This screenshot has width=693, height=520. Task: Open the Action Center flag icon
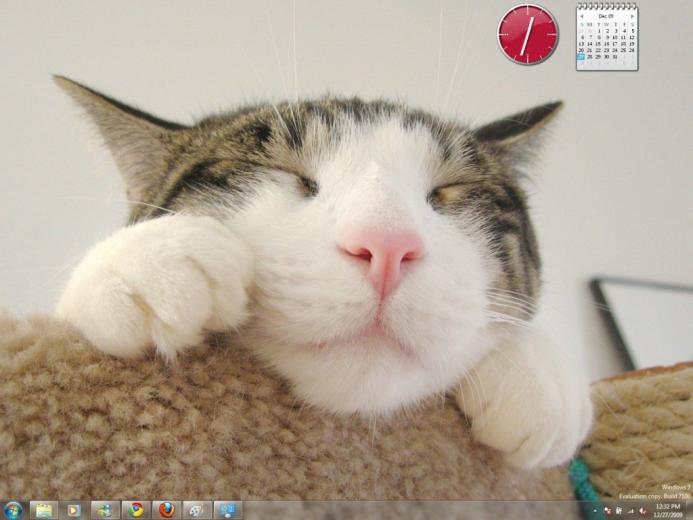pos(608,511)
